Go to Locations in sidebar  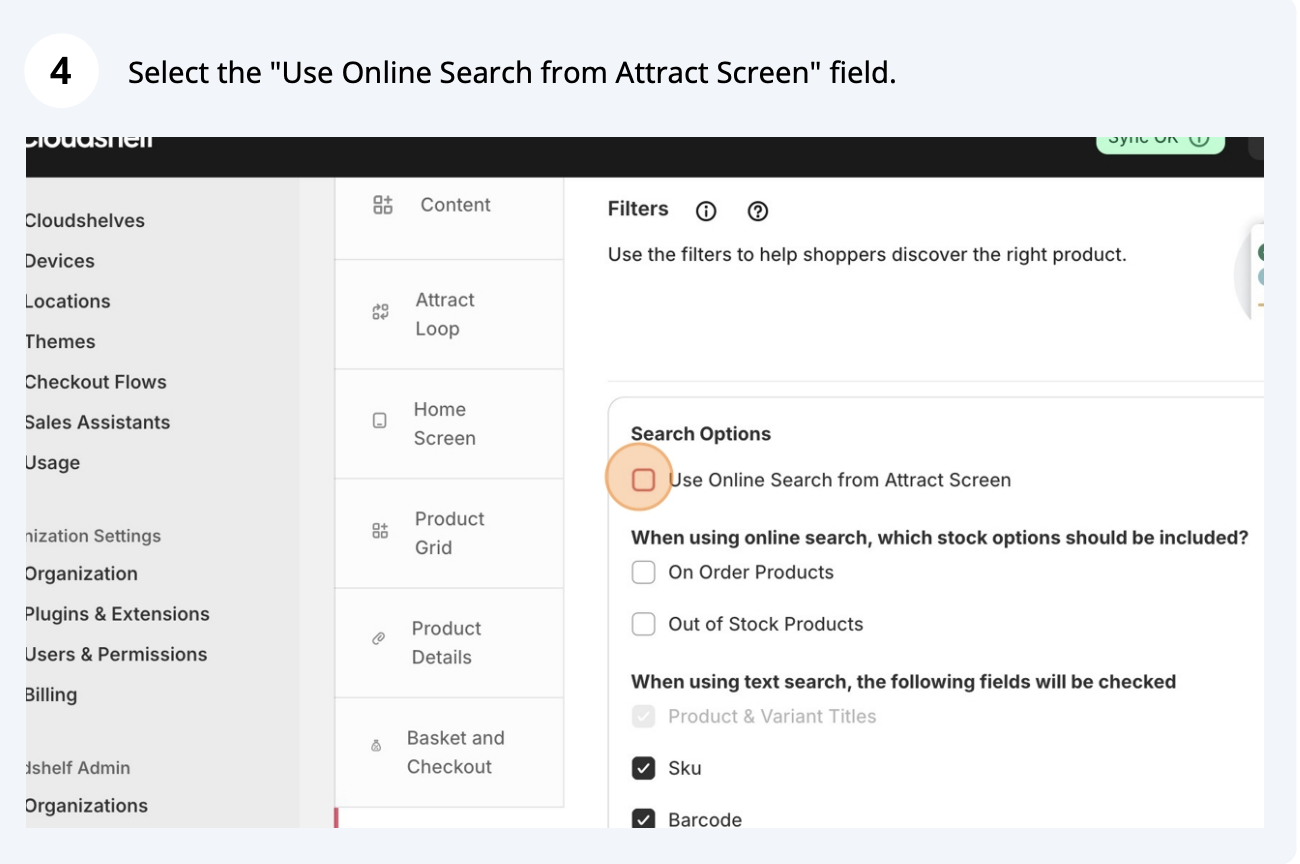(x=68, y=301)
